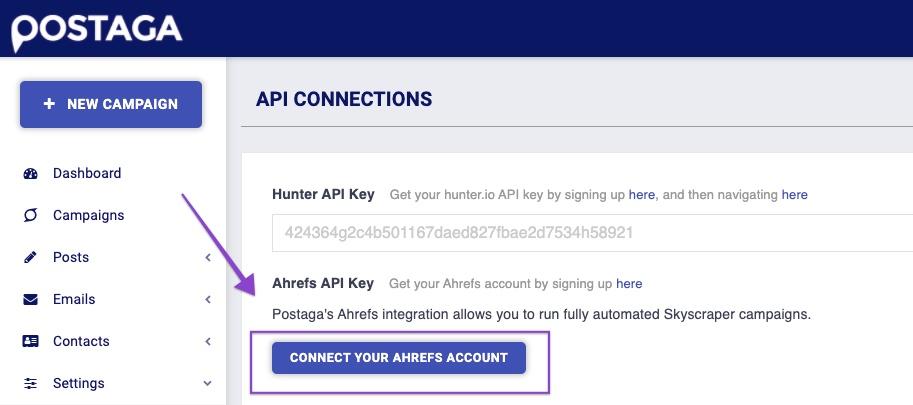Click the plus icon on New Campaign

49,104
